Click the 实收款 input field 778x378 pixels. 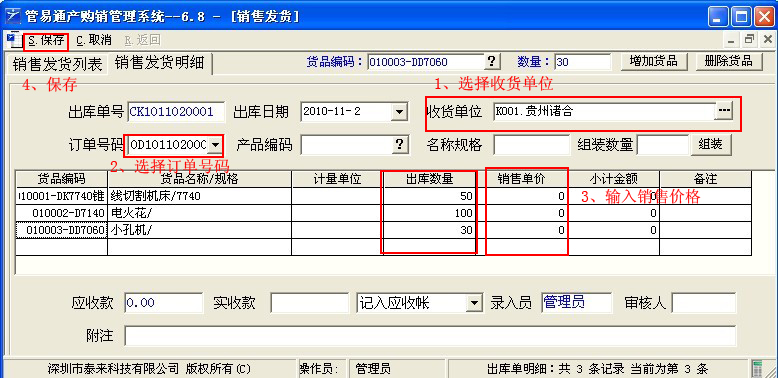(310, 302)
